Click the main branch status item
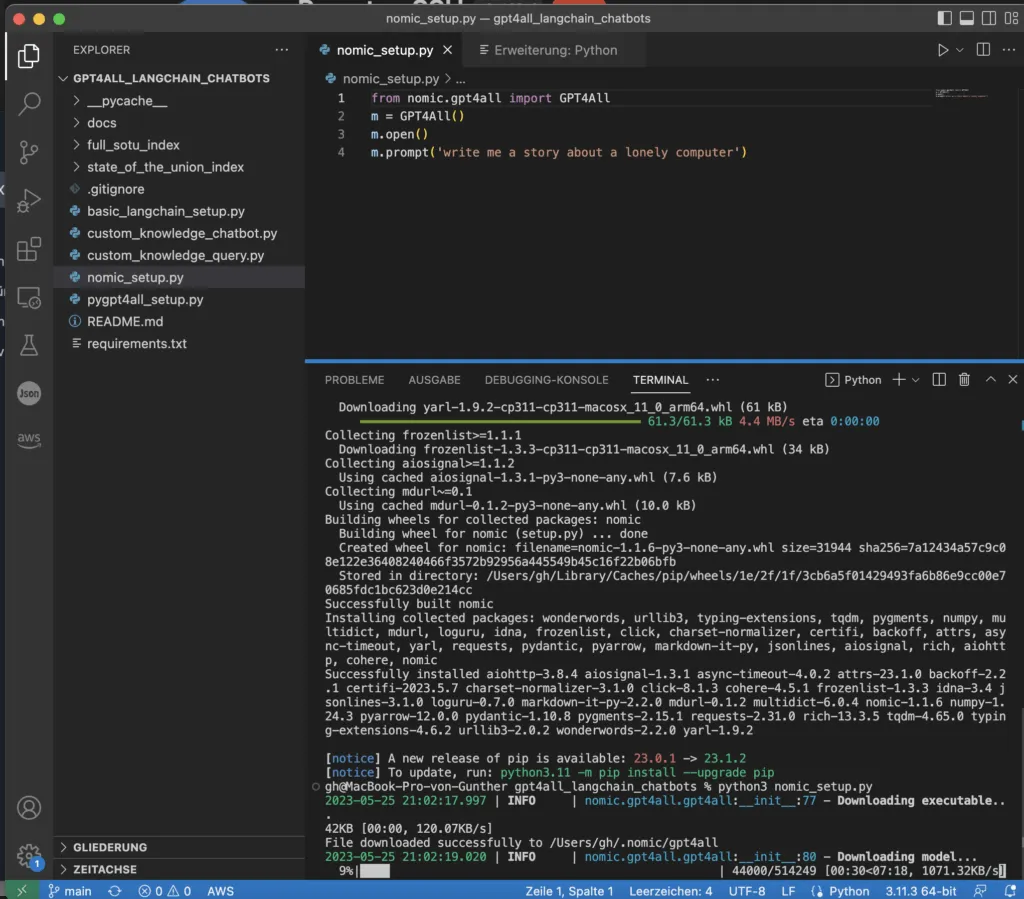 point(70,891)
